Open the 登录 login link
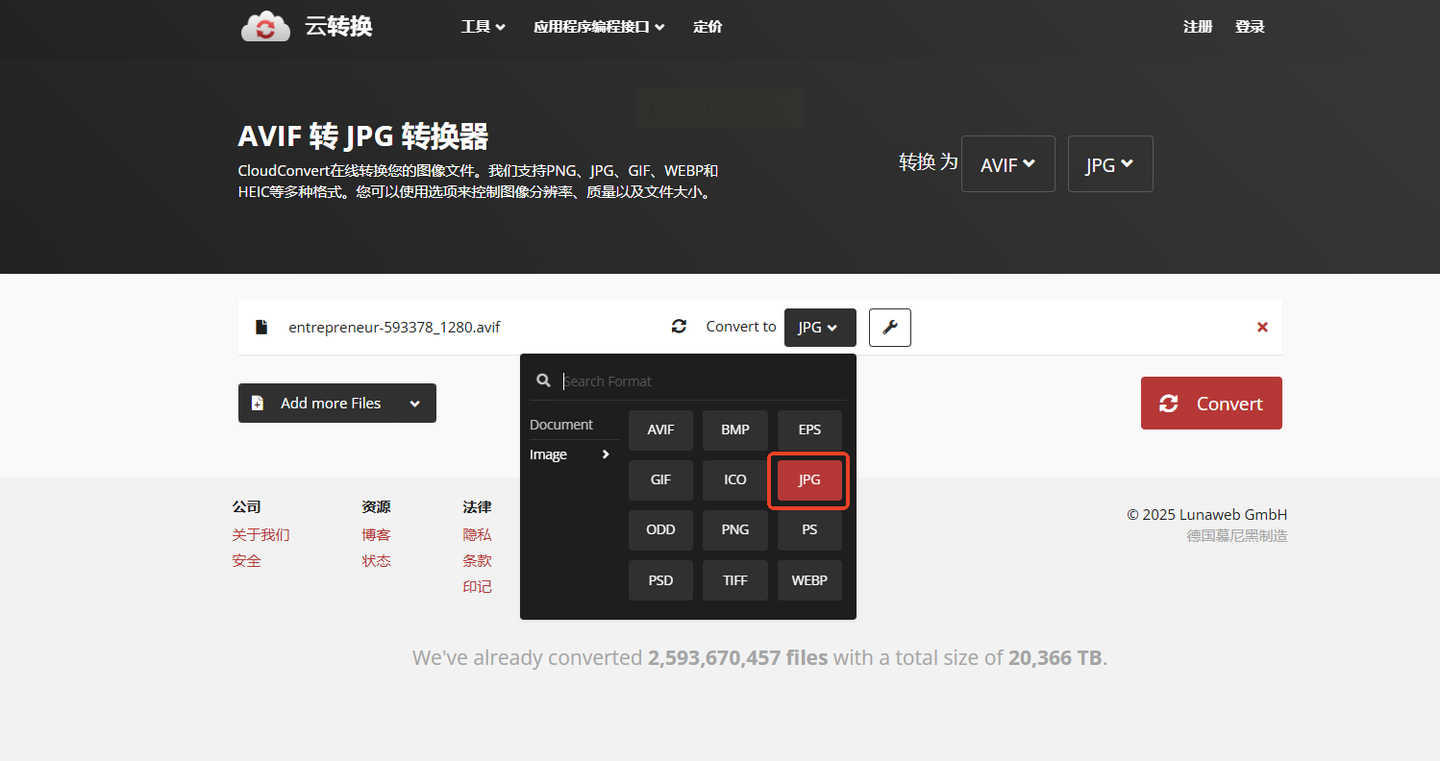1440x761 pixels. pyautogui.click(x=1250, y=27)
